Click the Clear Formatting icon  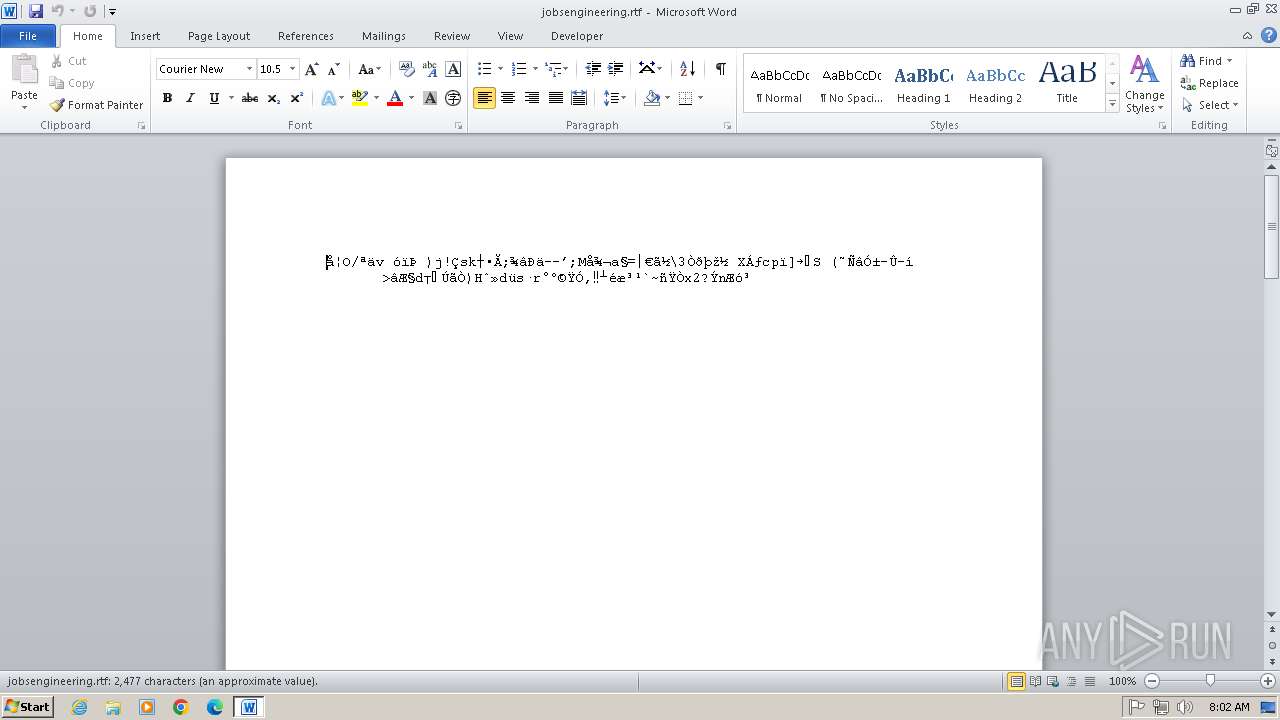406,69
